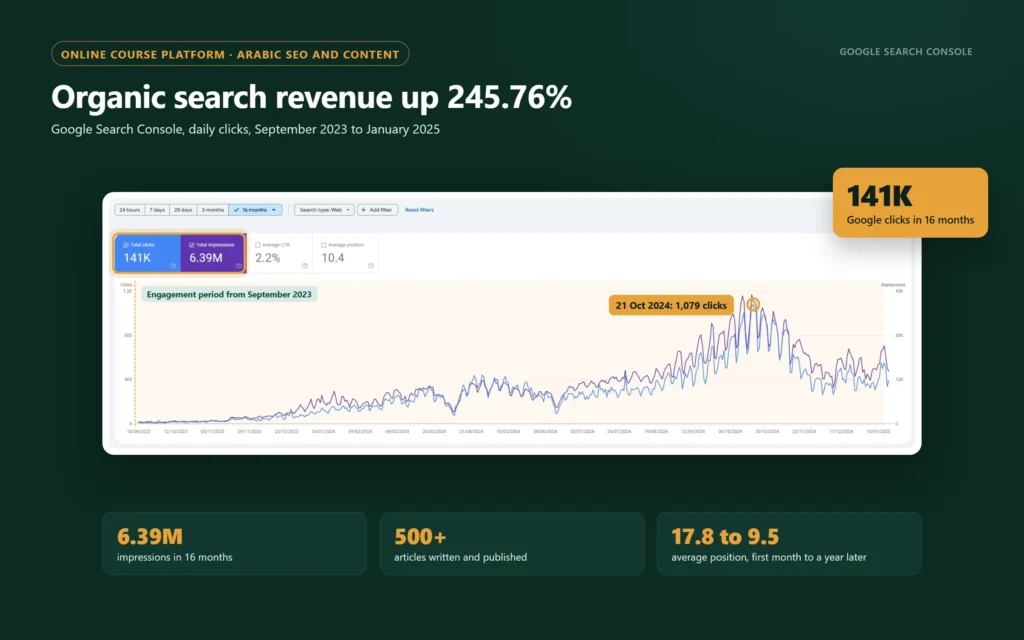Click the checkmark icon beside 16 months
This screenshot has width=1024, height=640.
point(236,210)
